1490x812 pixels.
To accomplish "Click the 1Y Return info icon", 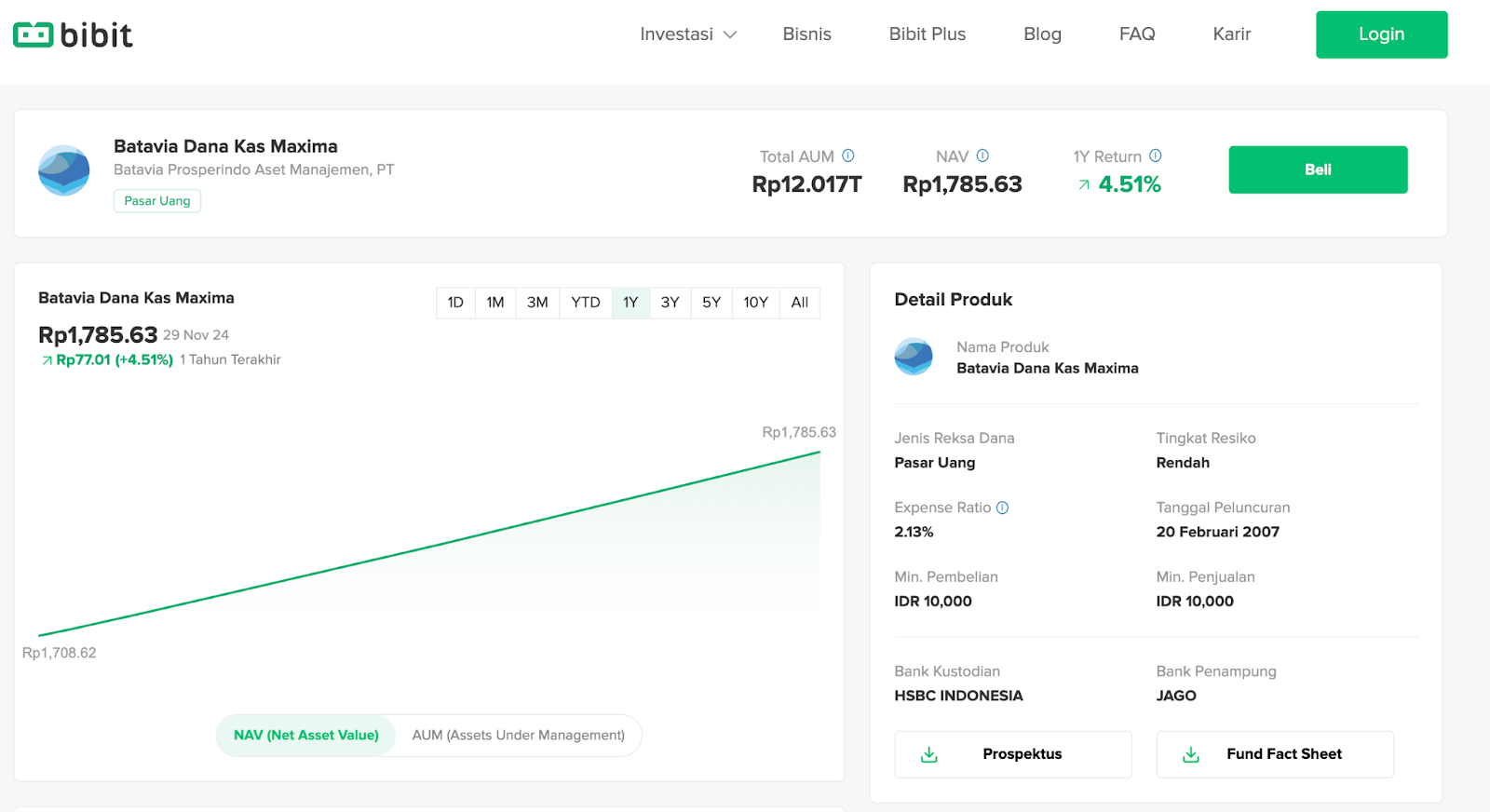I will click(x=1156, y=156).
